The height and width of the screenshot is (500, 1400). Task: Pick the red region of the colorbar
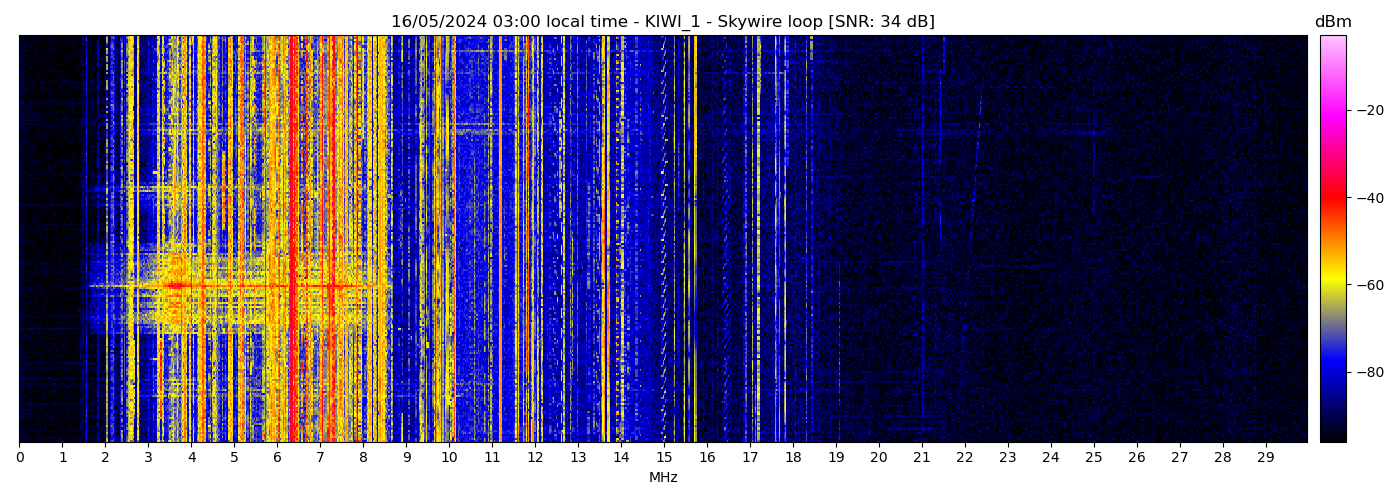pyautogui.click(x=1332, y=200)
